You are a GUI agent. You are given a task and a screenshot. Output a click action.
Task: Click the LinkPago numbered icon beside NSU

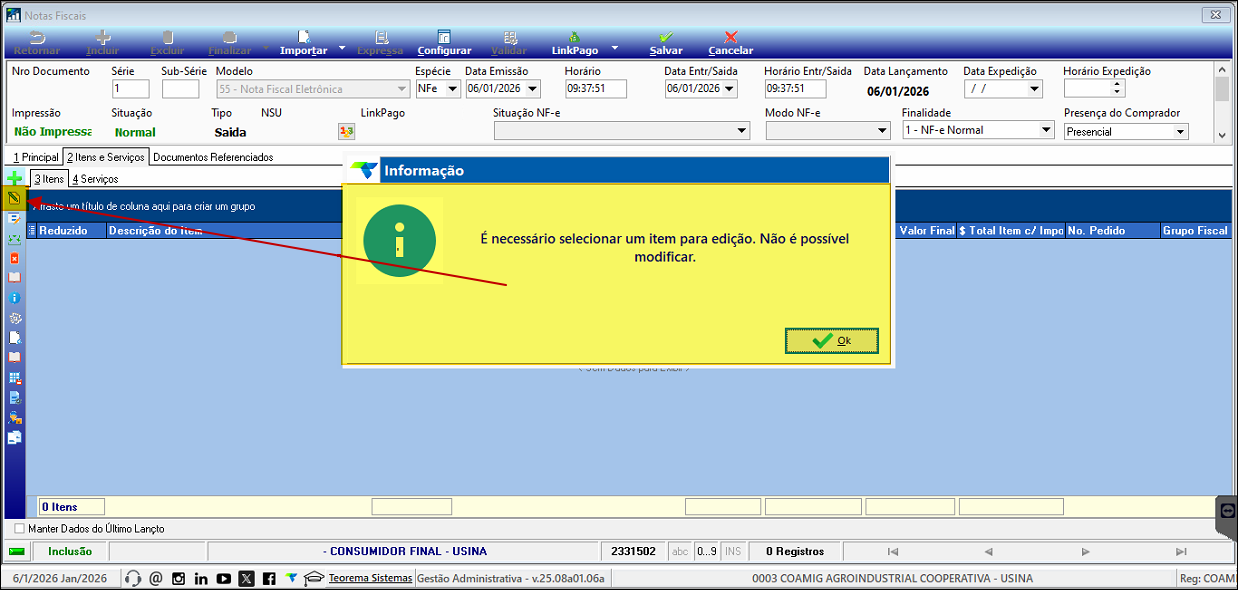pyautogui.click(x=347, y=131)
